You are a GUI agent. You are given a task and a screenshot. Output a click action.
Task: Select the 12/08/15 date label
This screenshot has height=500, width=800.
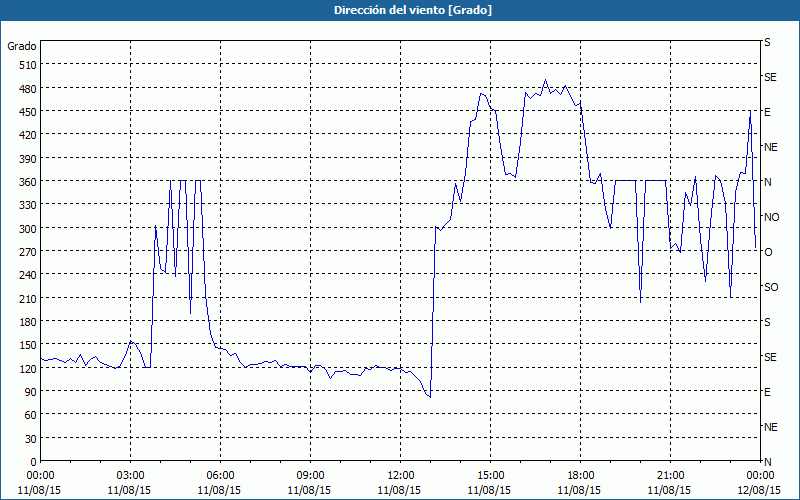759,490
